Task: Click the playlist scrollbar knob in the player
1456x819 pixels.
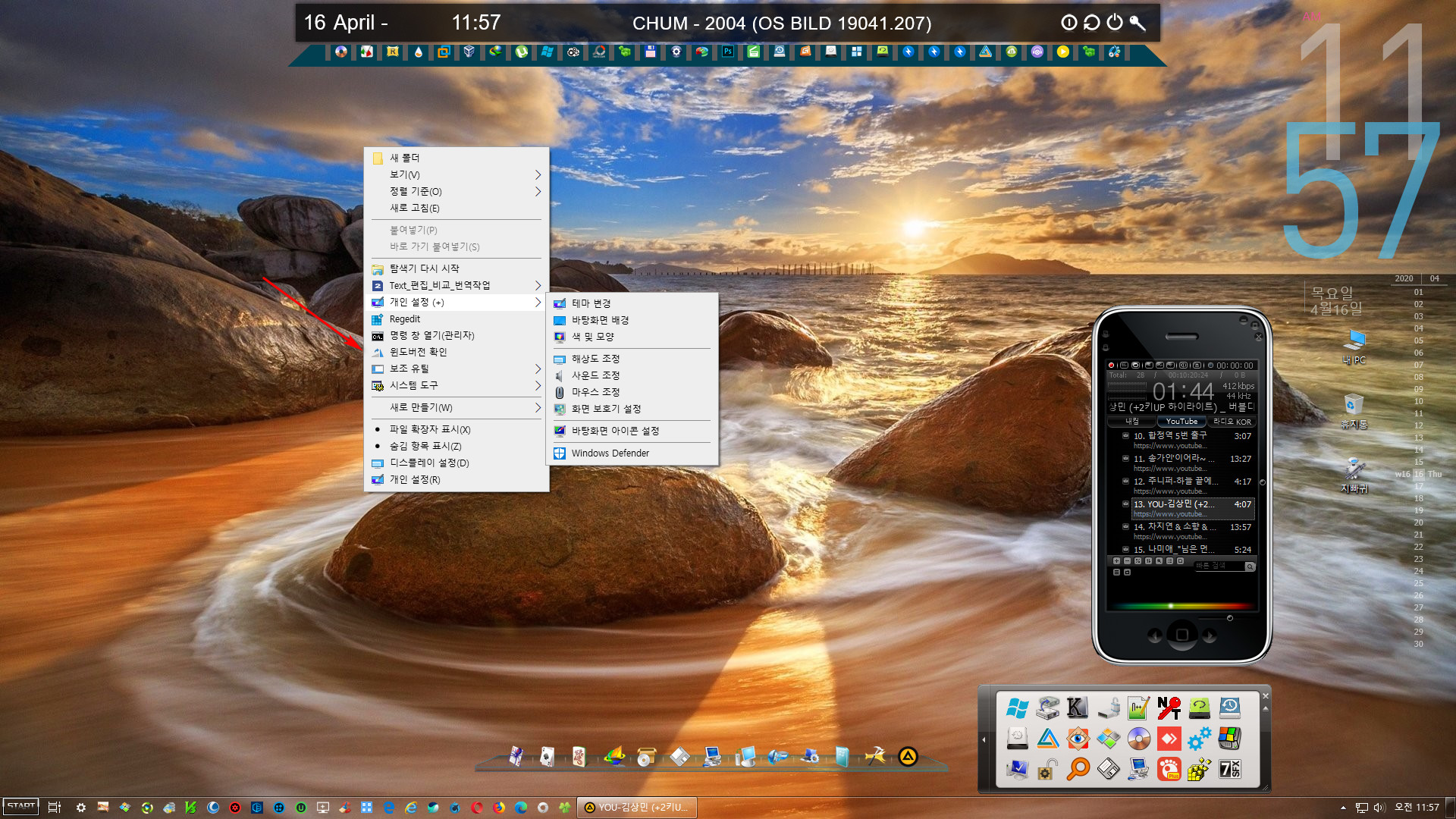Action: (x=1263, y=482)
